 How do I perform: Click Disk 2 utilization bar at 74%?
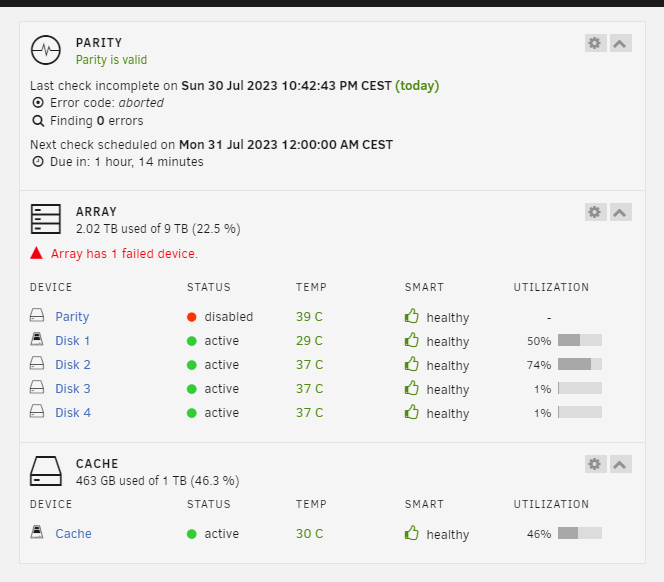click(x=580, y=364)
